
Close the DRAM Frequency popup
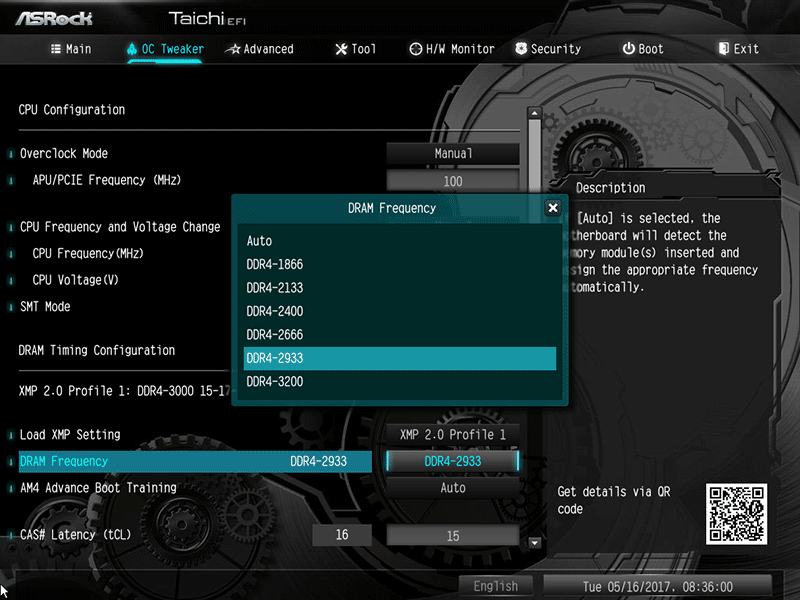click(x=553, y=208)
